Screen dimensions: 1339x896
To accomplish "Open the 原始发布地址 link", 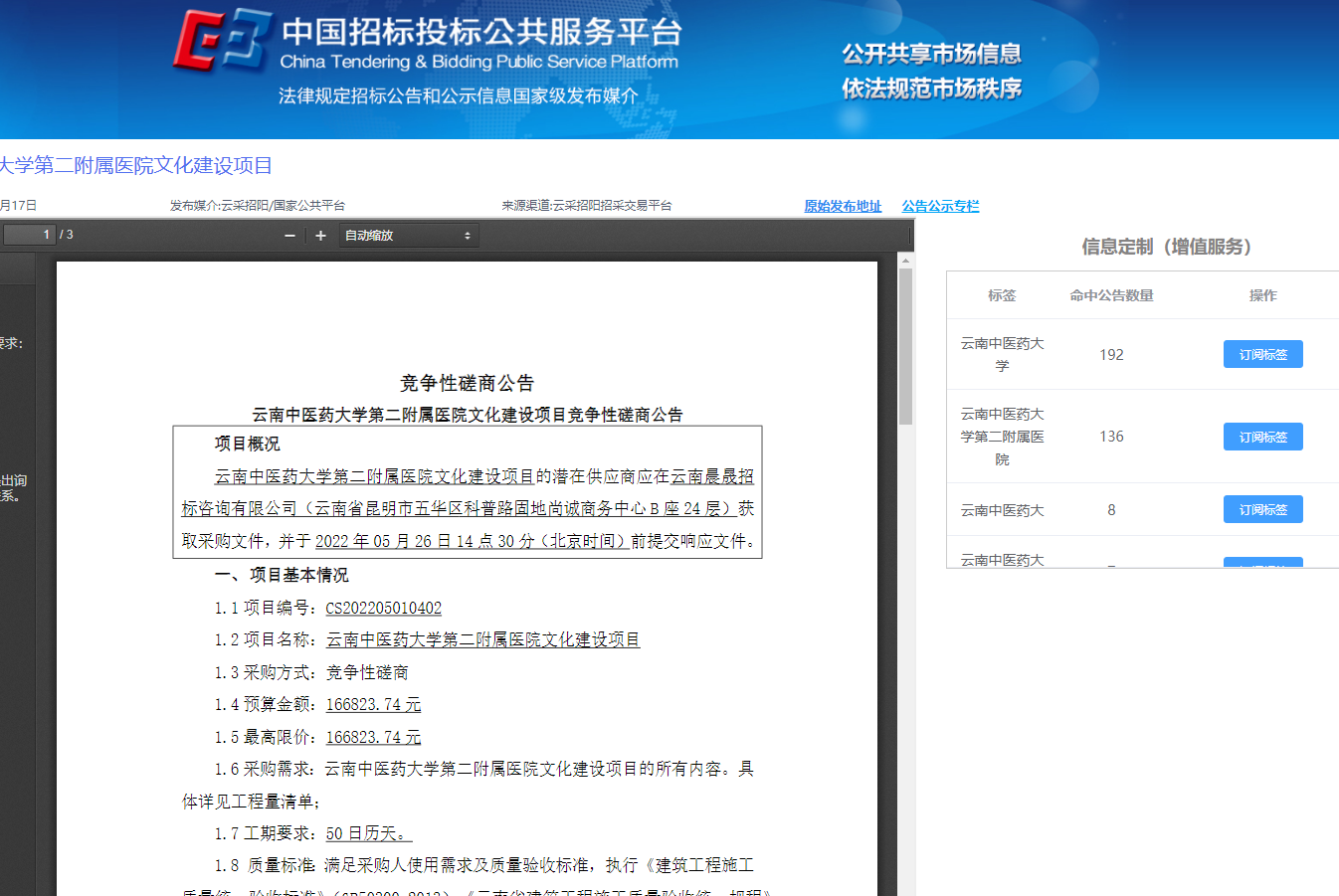I will [843, 206].
